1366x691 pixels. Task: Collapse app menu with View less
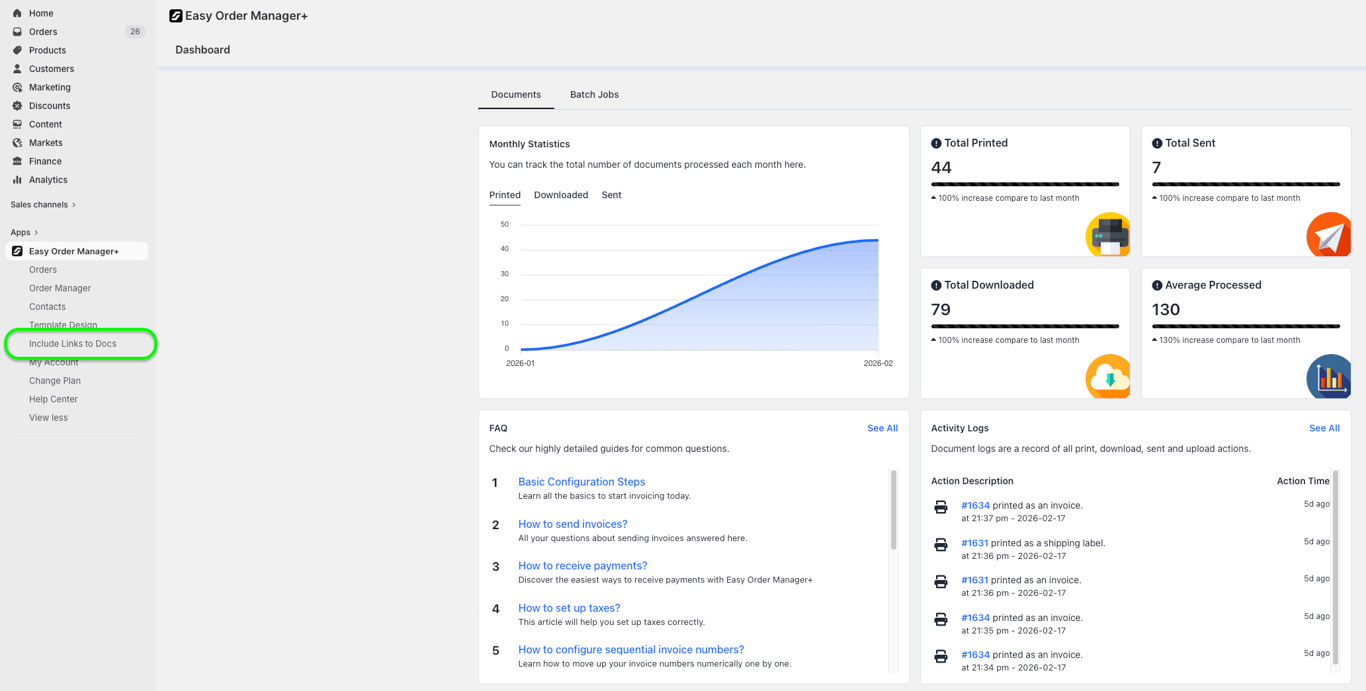point(48,418)
